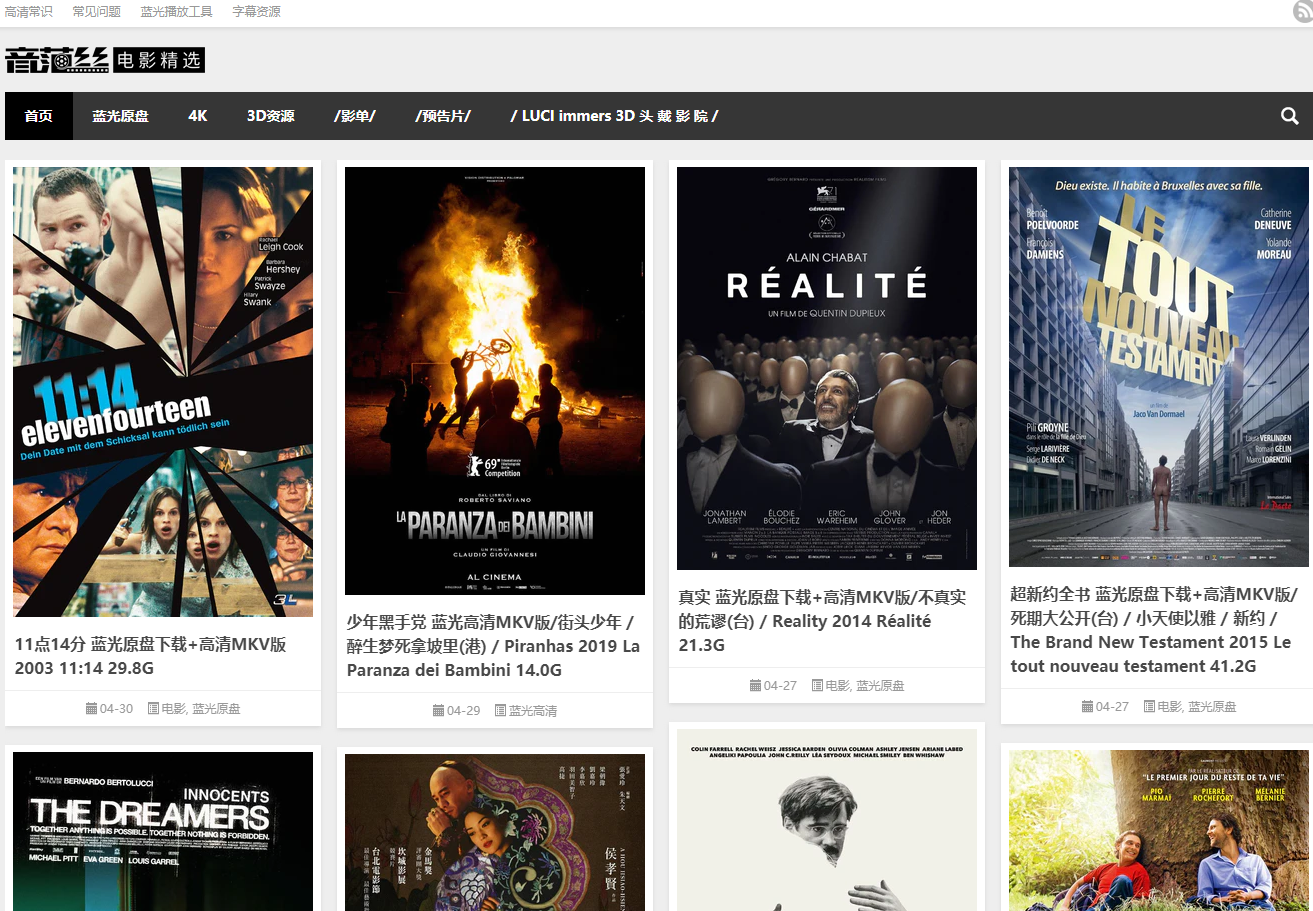1313x911 pixels.
Task: Open the 高清常识 top link
Action: click(29, 12)
